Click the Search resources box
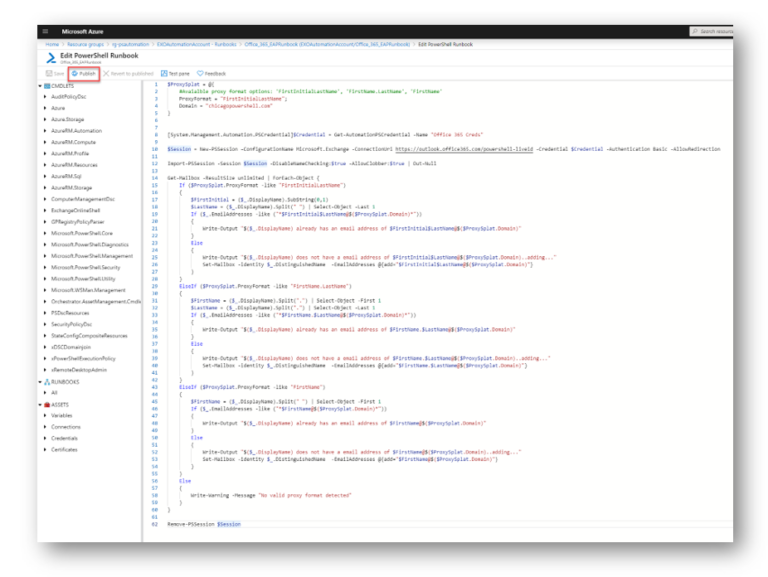768x577 pixels. (x=711, y=31)
